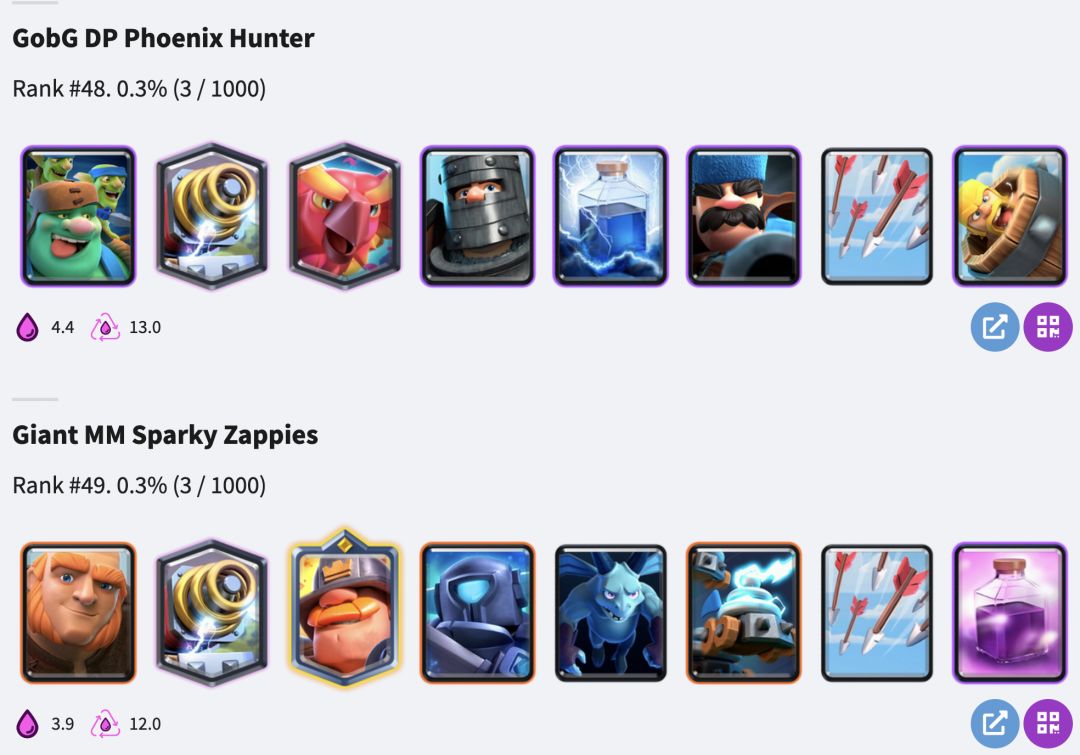Open Giant MM Sparky deck externally

coord(995,723)
